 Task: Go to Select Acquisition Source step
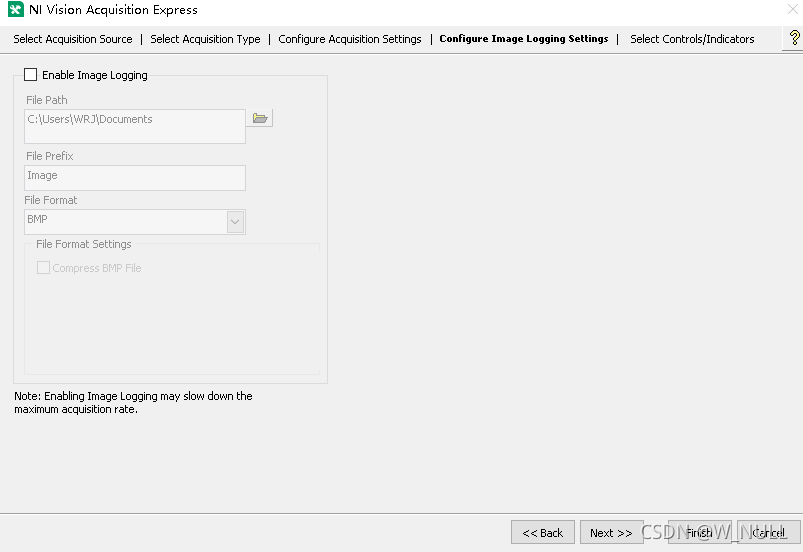click(x=73, y=39)
